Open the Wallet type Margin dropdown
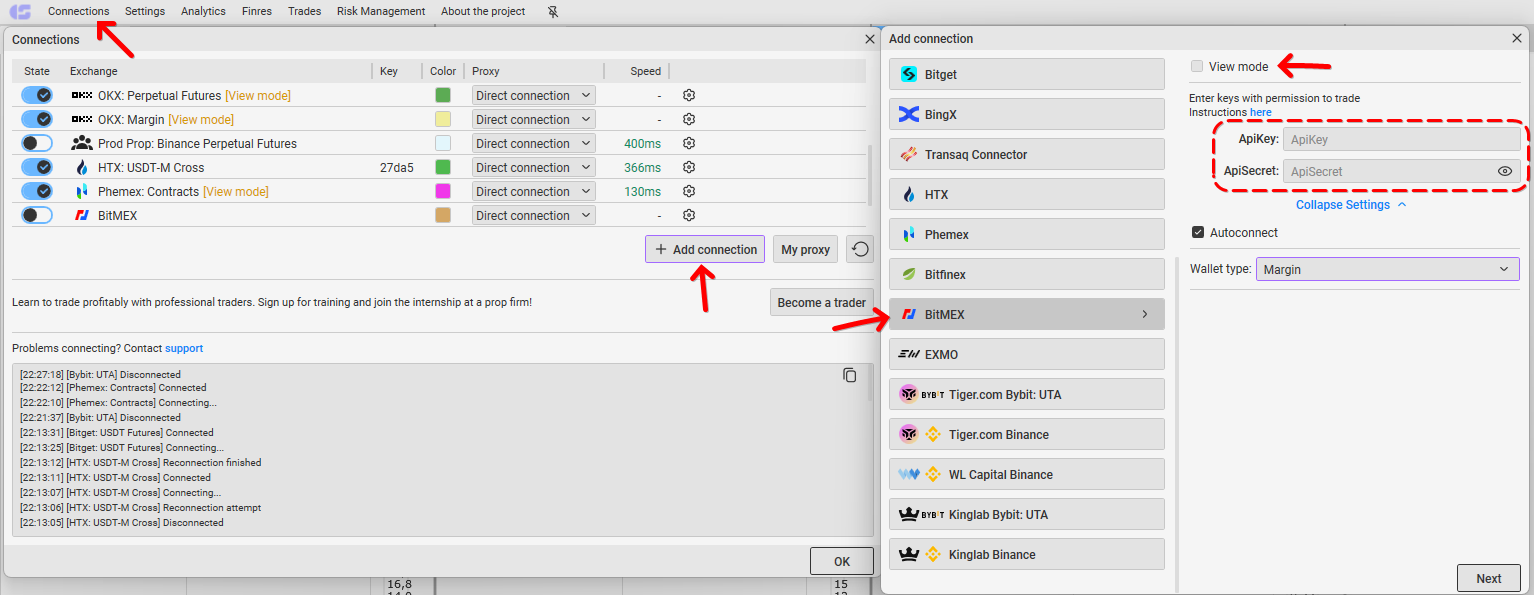The width and height of the screenshot is (1534, 595). tap(1387, 269)
